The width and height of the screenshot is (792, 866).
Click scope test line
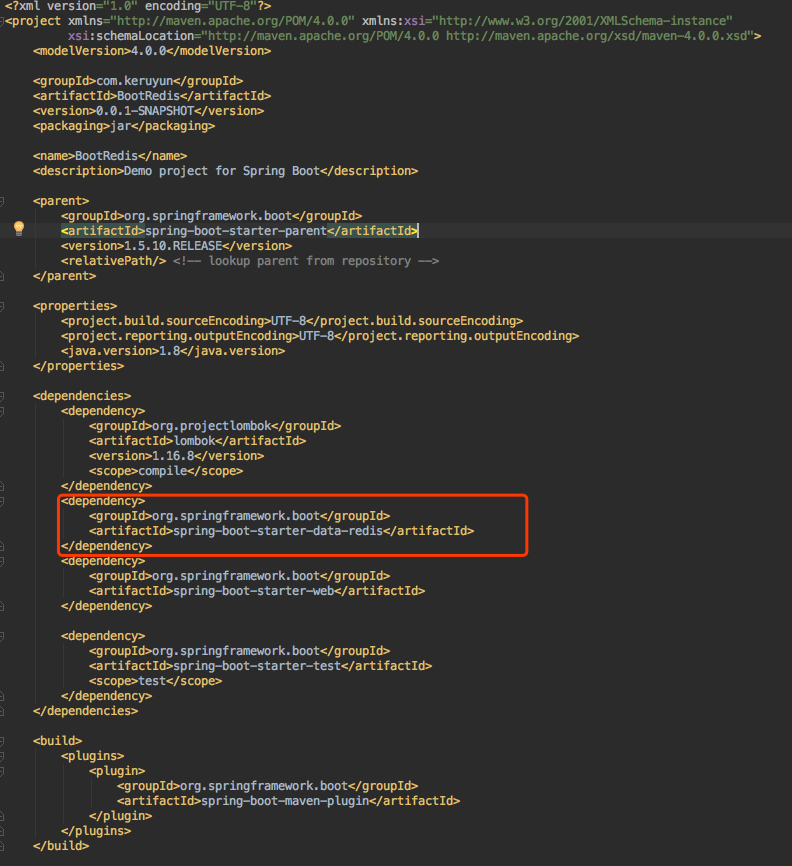pyautogui.click(x=156, y=681)
